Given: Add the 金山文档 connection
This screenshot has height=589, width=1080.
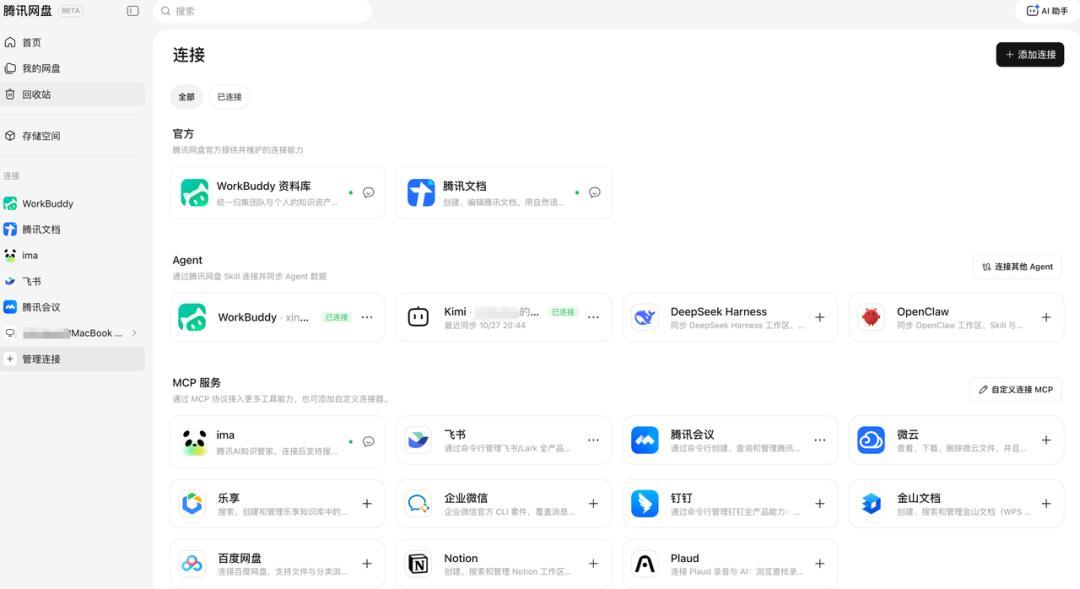Looking at the screenshot, I should [x=1046, y=504].
